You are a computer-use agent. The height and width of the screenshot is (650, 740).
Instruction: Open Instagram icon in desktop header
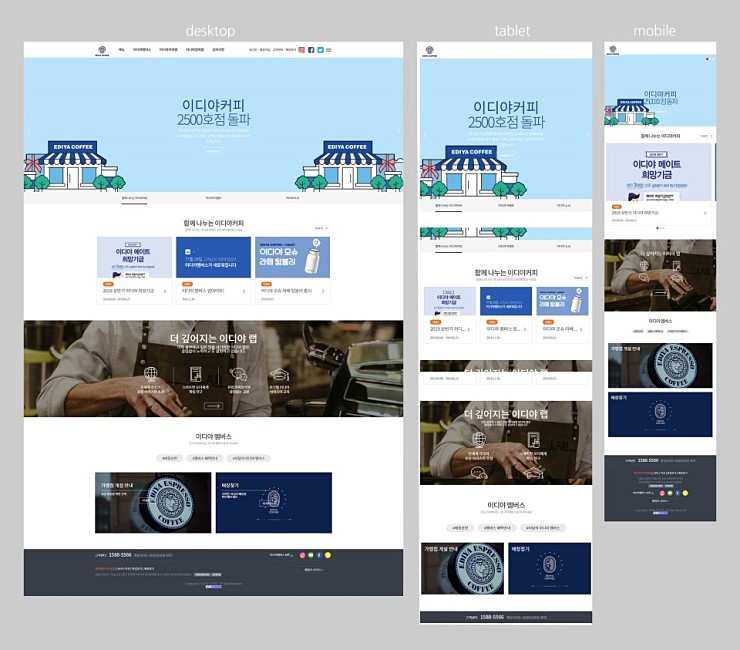302,50
